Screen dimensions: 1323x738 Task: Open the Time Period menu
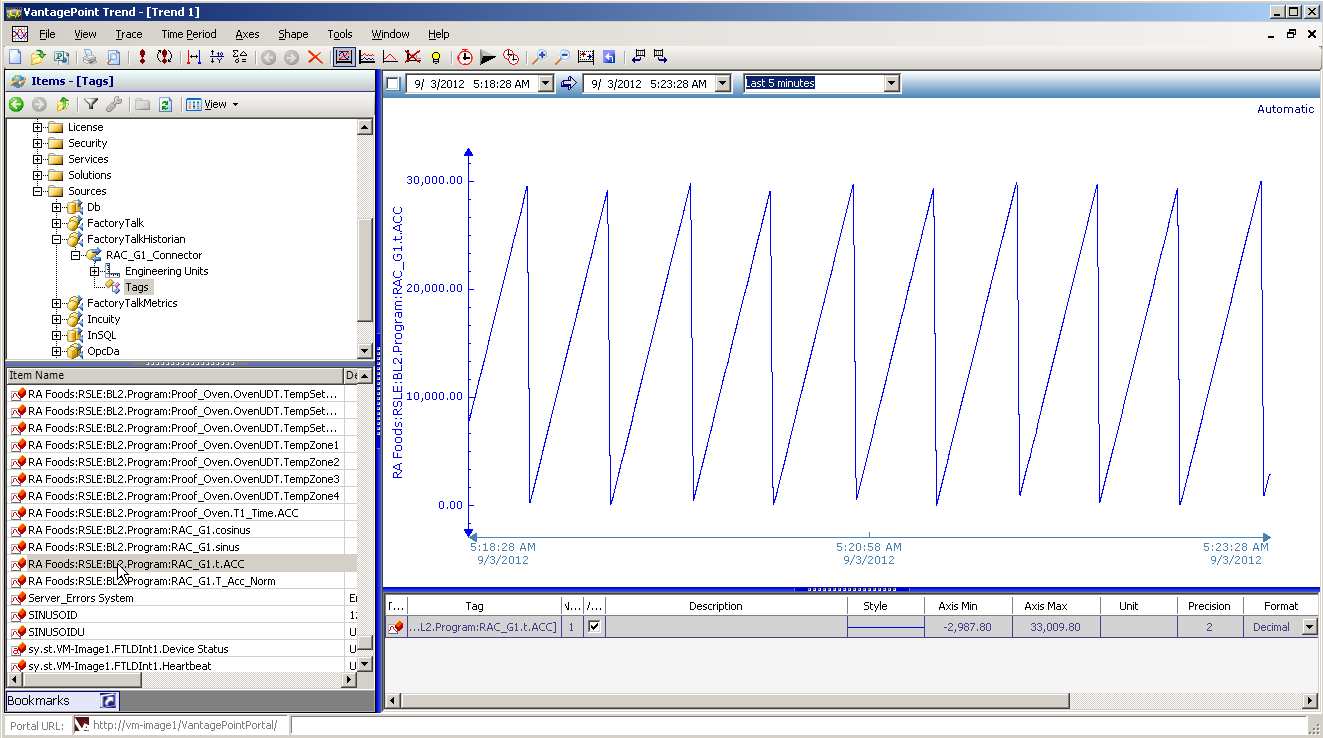coord(188,34)
